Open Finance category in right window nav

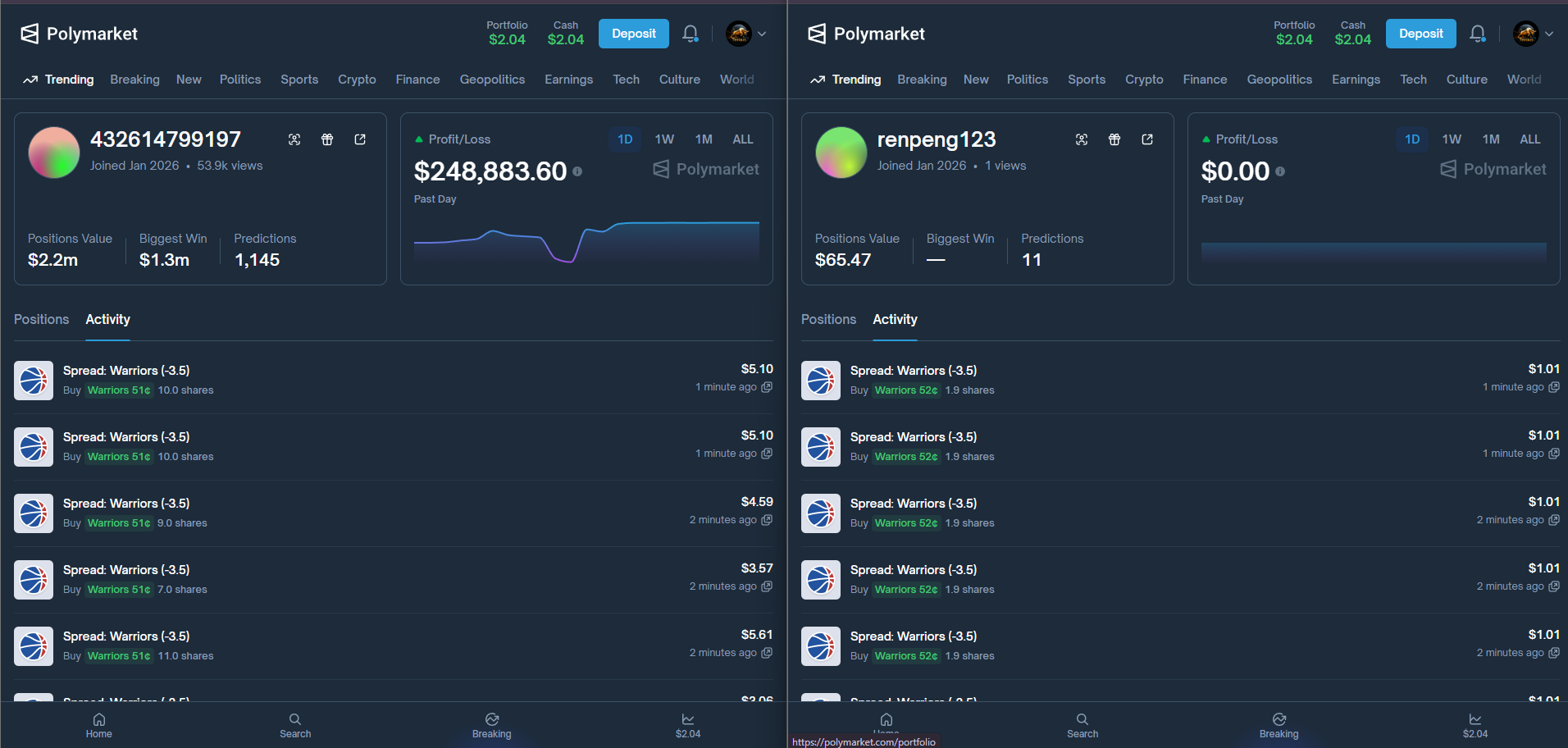pos(1205,80)
